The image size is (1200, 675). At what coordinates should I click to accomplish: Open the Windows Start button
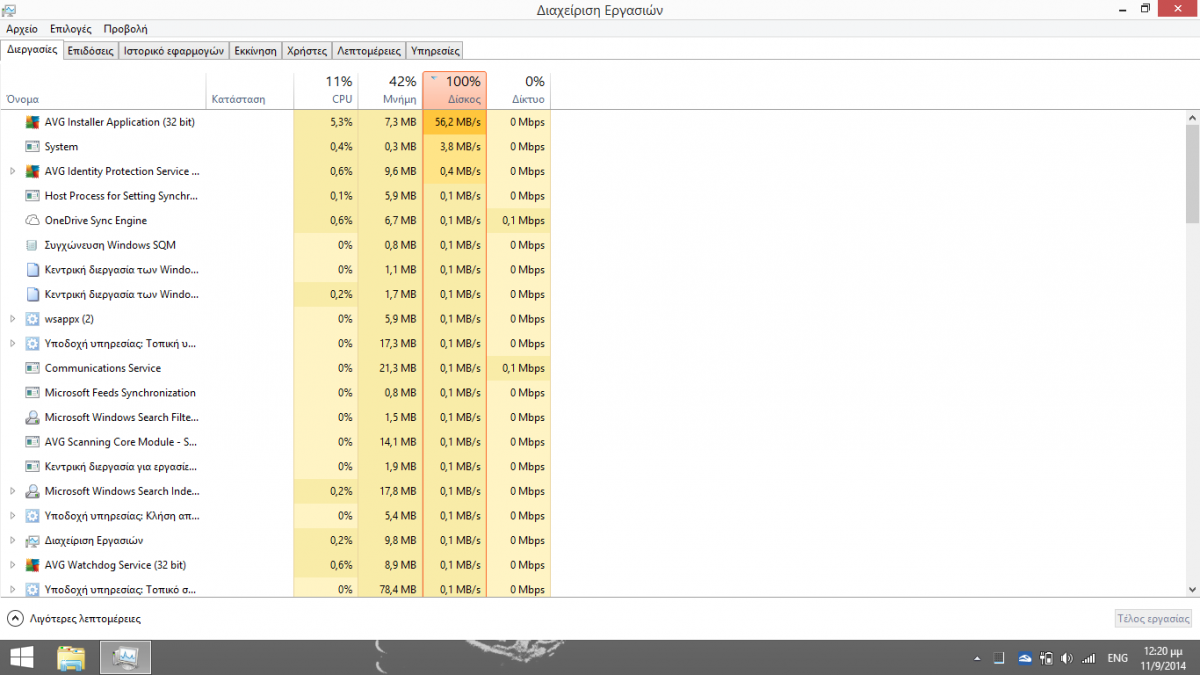21,657
